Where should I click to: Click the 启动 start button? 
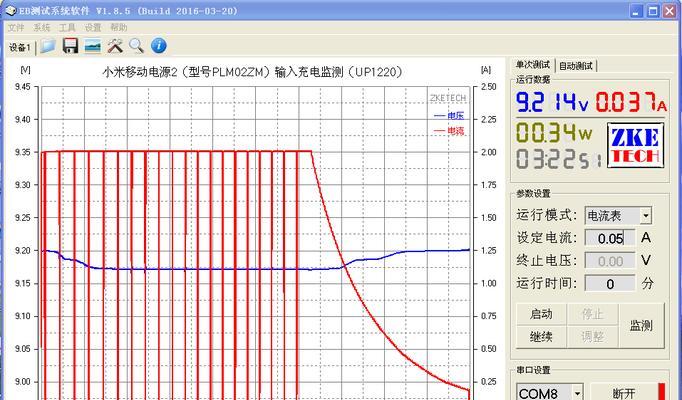[x=541, y=314]
